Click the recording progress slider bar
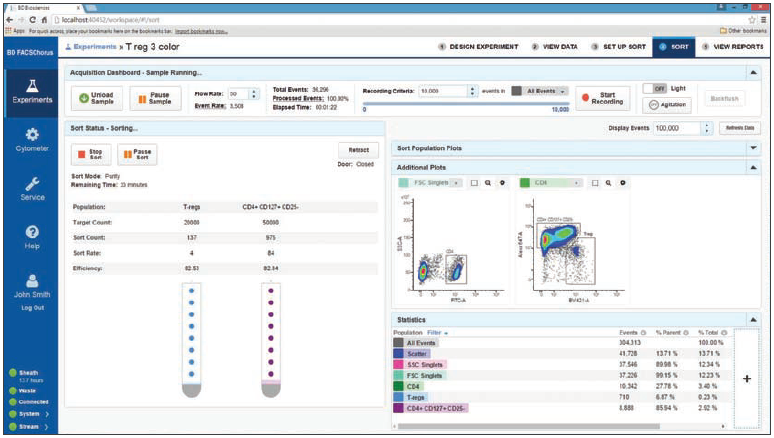 tap(466, 104)
